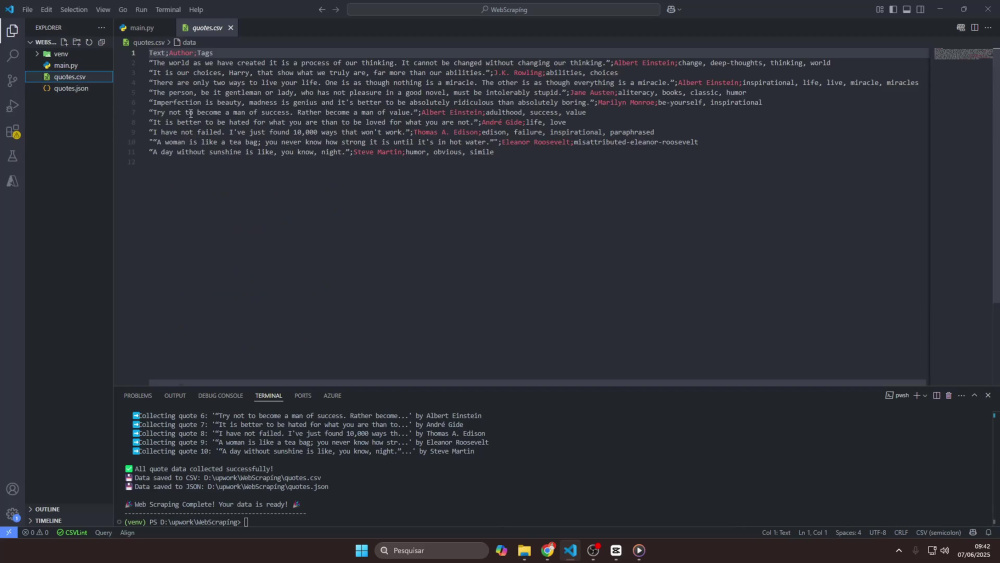Open the File menu

(x=27, y=10)
